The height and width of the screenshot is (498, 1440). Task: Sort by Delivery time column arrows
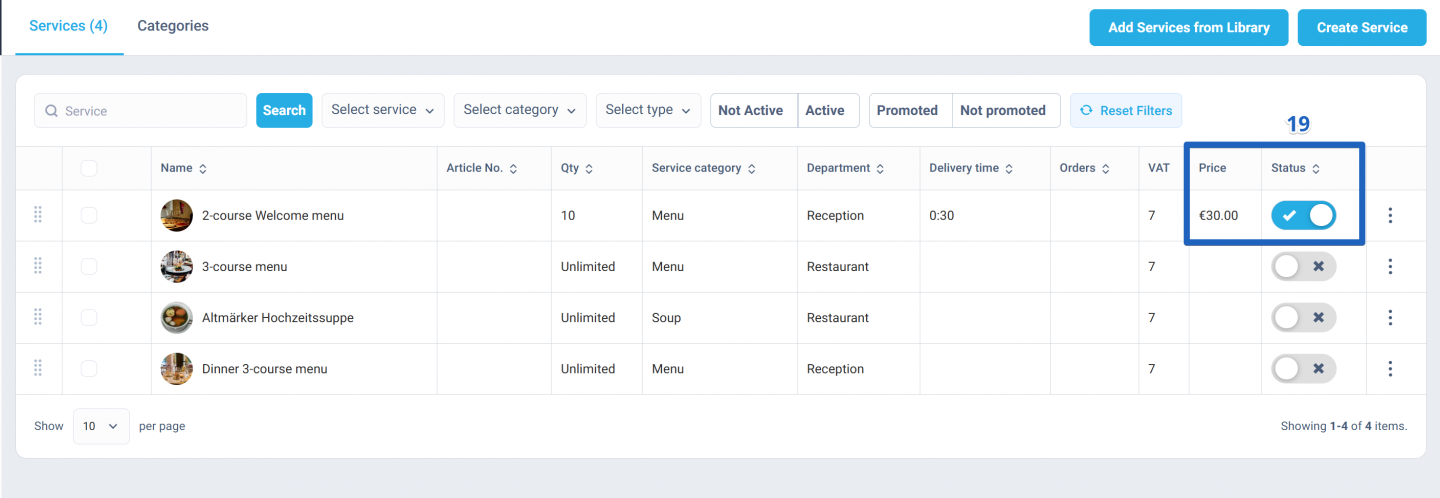1009,169
